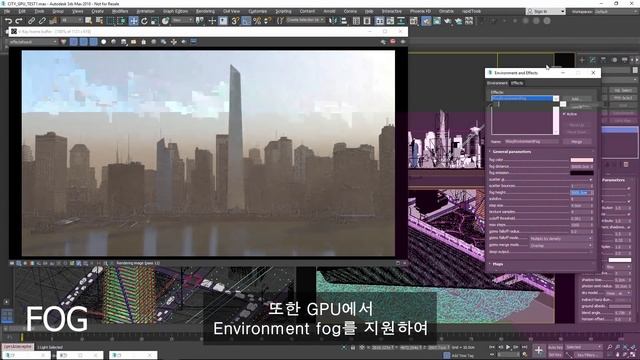Click the Merge button
This screenshot has width=640, height=360.
tap(577, 142)
